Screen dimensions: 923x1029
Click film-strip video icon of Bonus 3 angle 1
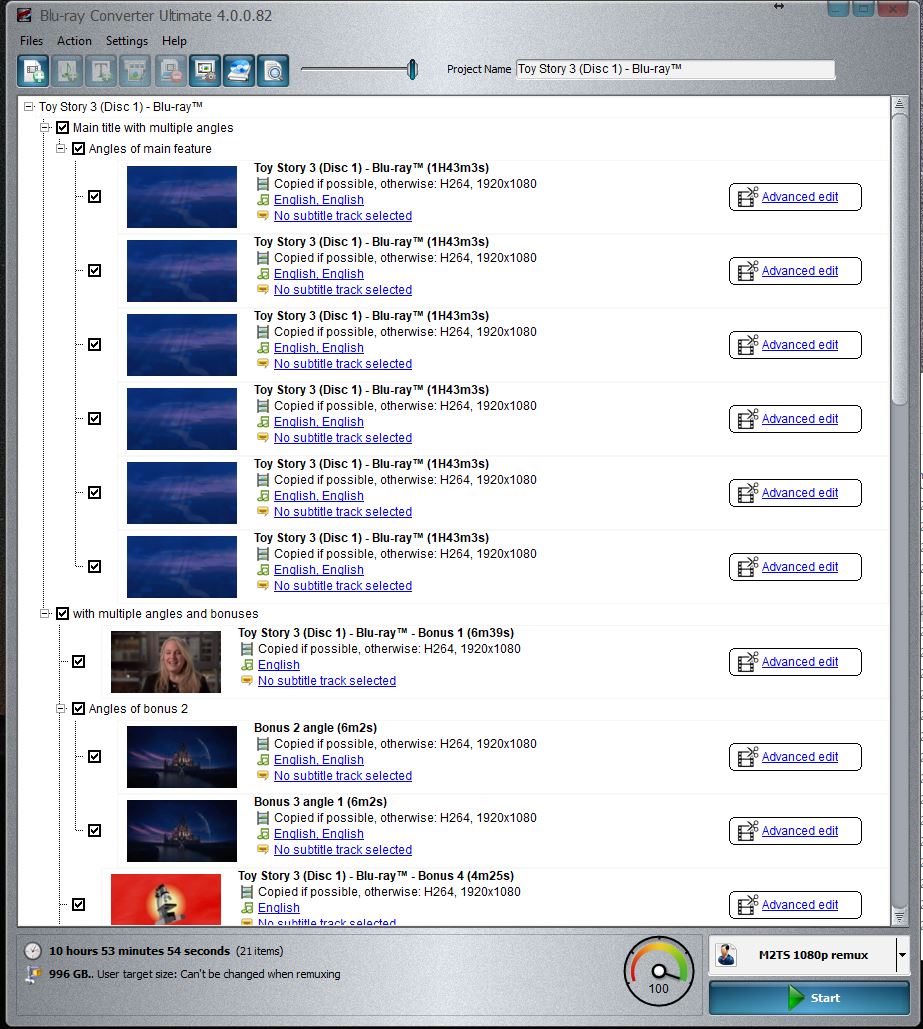263,818
